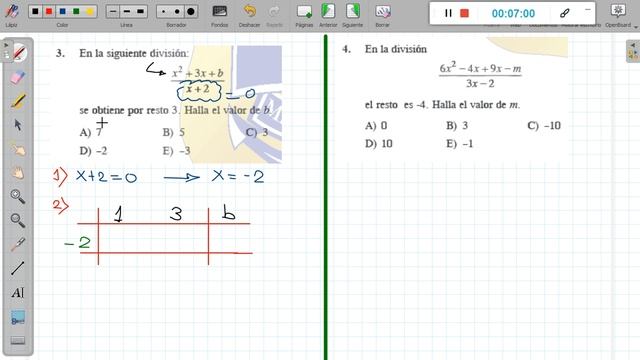Choose the black pen color
Viewport: 640px width, 360px height.
pos(36,11)
